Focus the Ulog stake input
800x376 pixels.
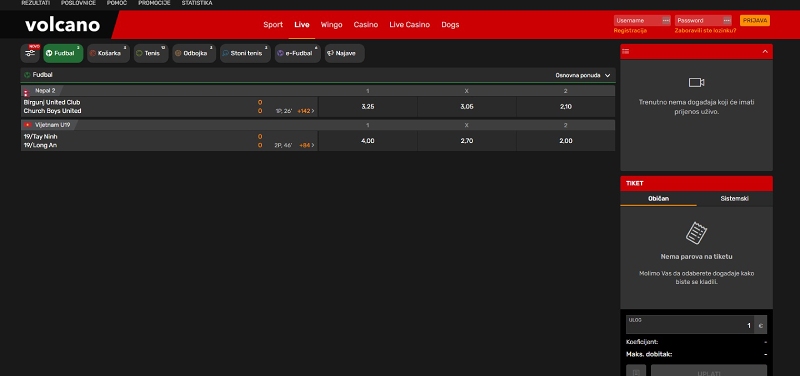click(690, 324)
